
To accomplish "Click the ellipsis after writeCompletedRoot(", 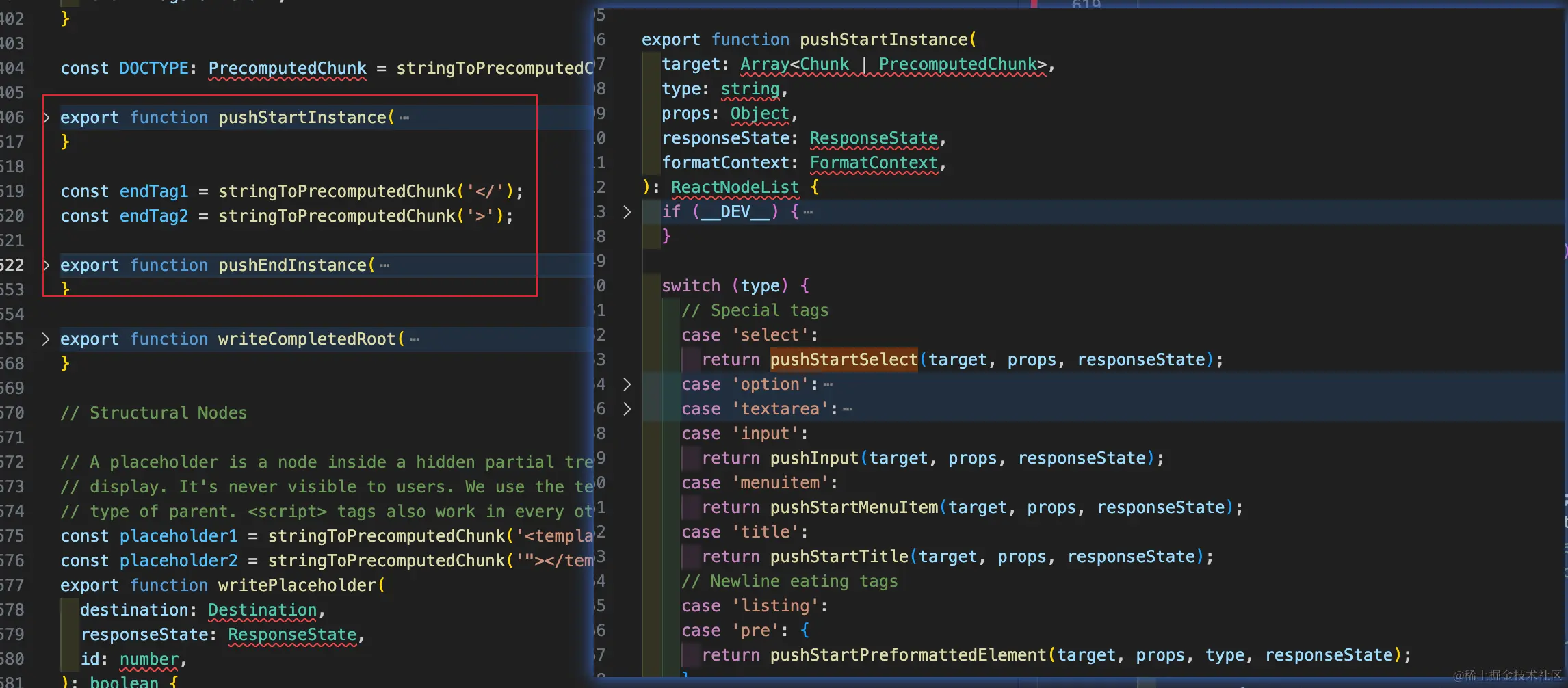I will coord(414,340).
